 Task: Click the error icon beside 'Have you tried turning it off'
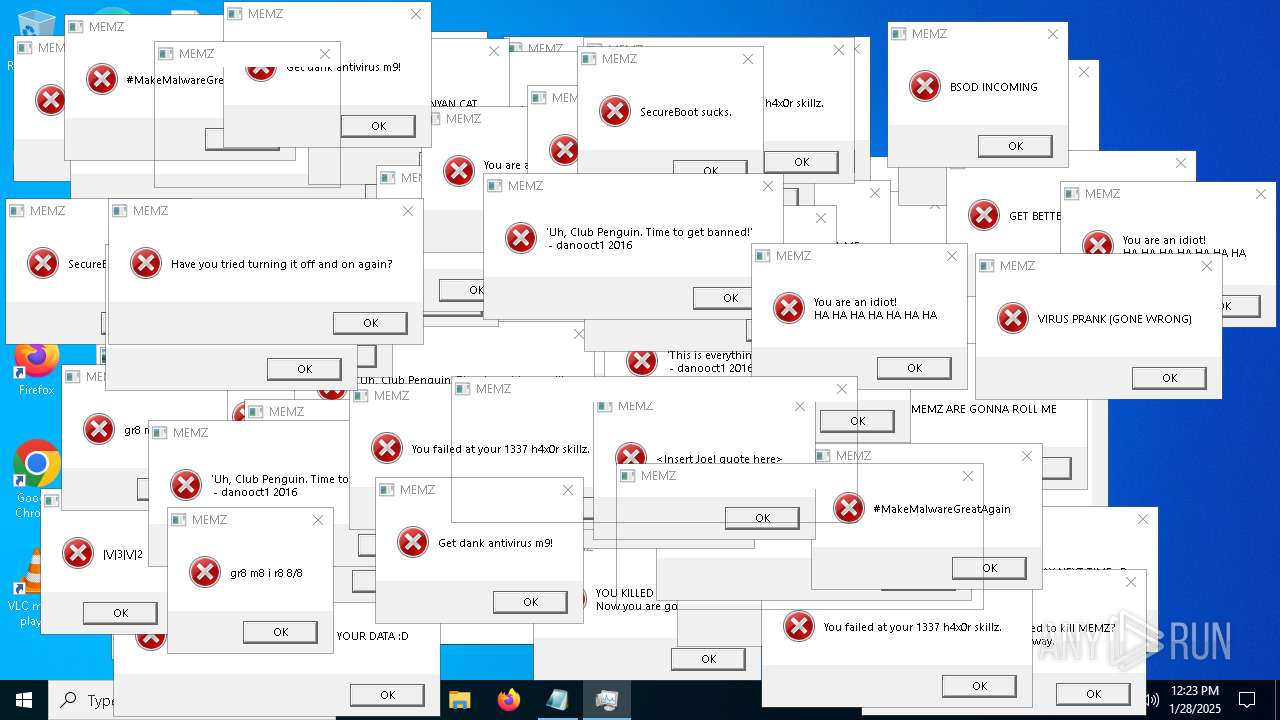click(146, 264)
